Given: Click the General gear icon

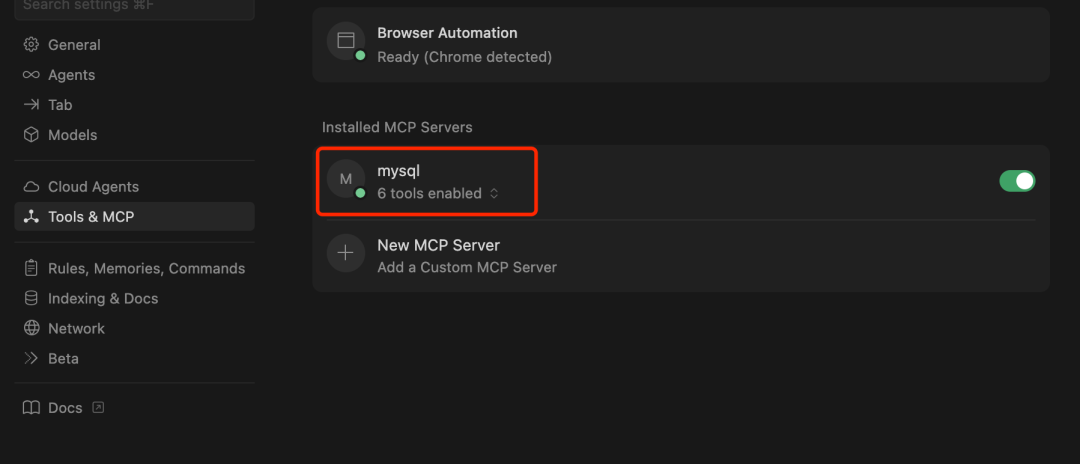Looking at the screenshot, I should [31, 45].
